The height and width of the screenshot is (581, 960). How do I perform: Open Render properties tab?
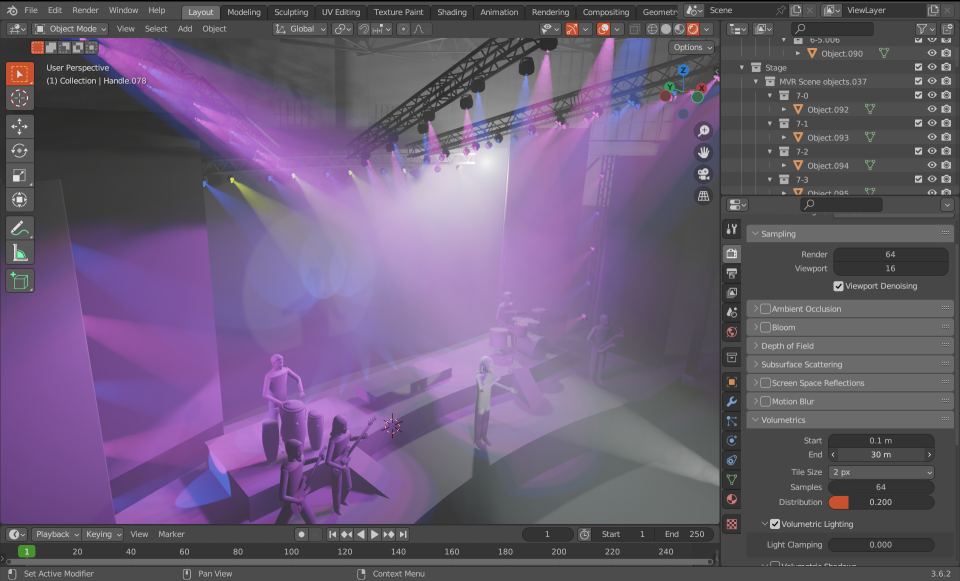coord(732,253)
